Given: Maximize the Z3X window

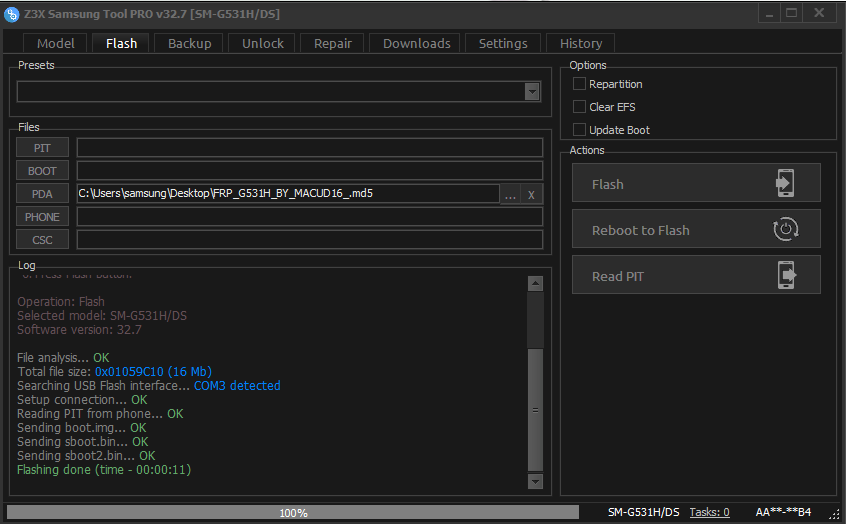Looking at the screenshot, I should (x=792, y=13).
